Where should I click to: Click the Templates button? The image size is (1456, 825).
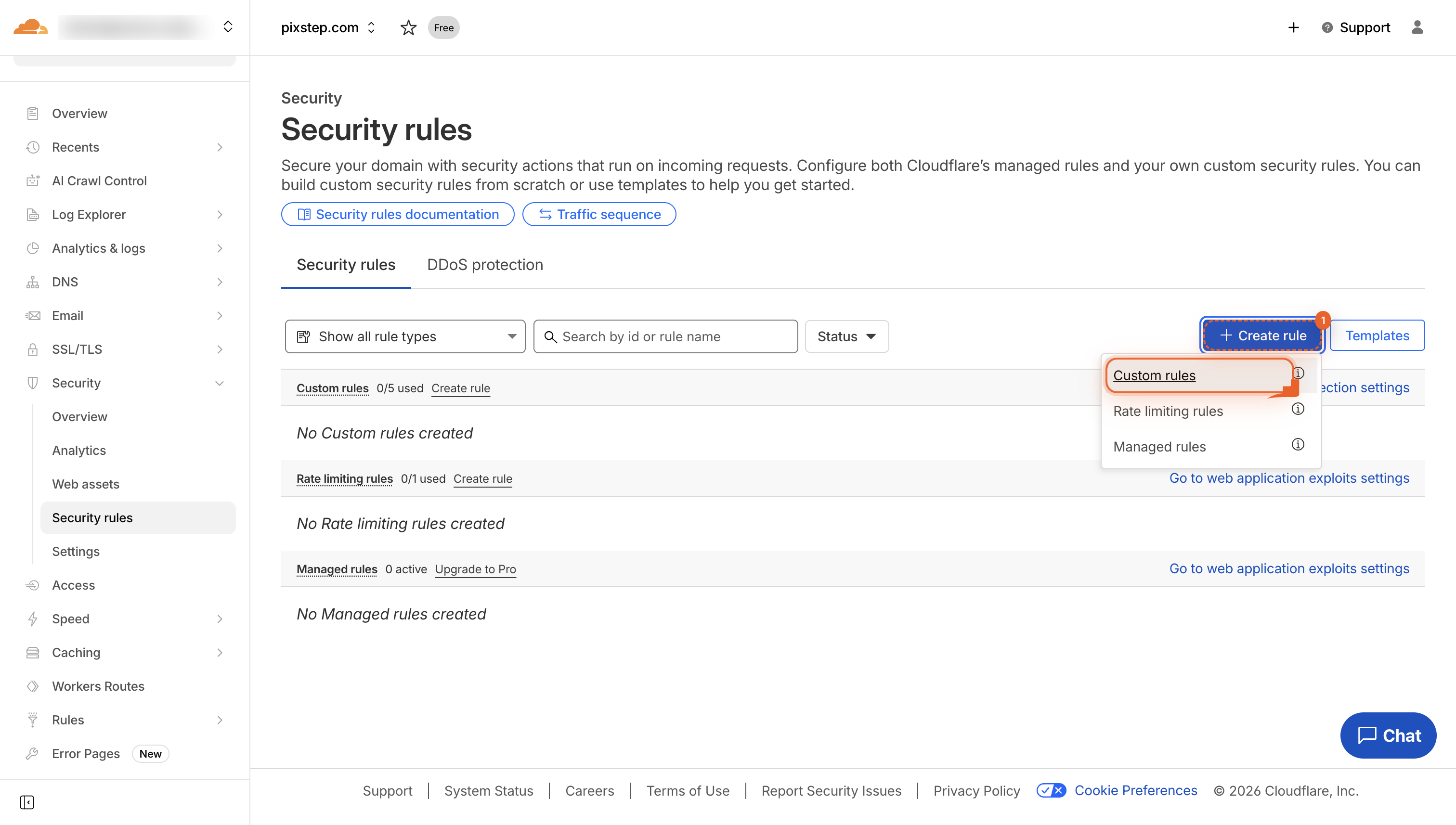[1377, 335]
